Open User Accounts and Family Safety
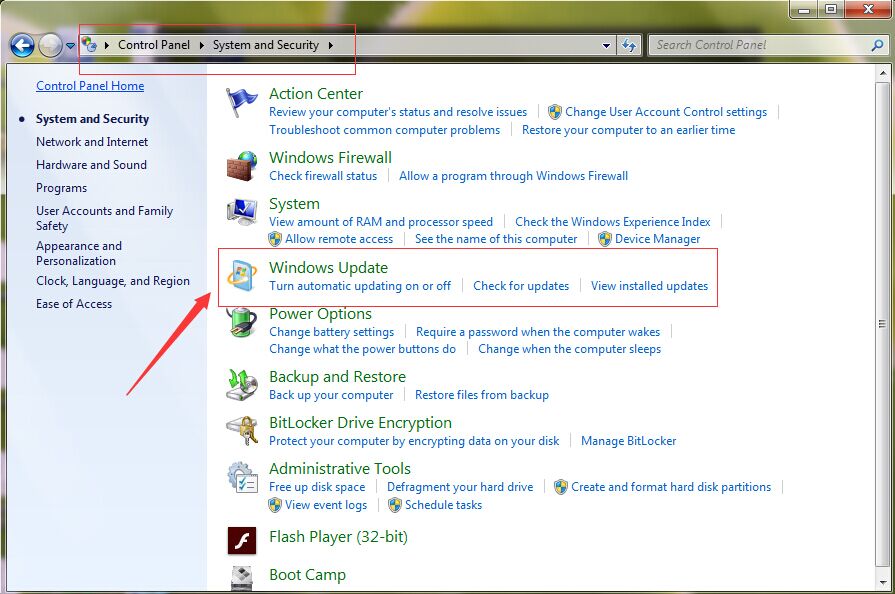The height and width of the screenshot is (594, 895). pyautogui.click(x=104, y=219)
